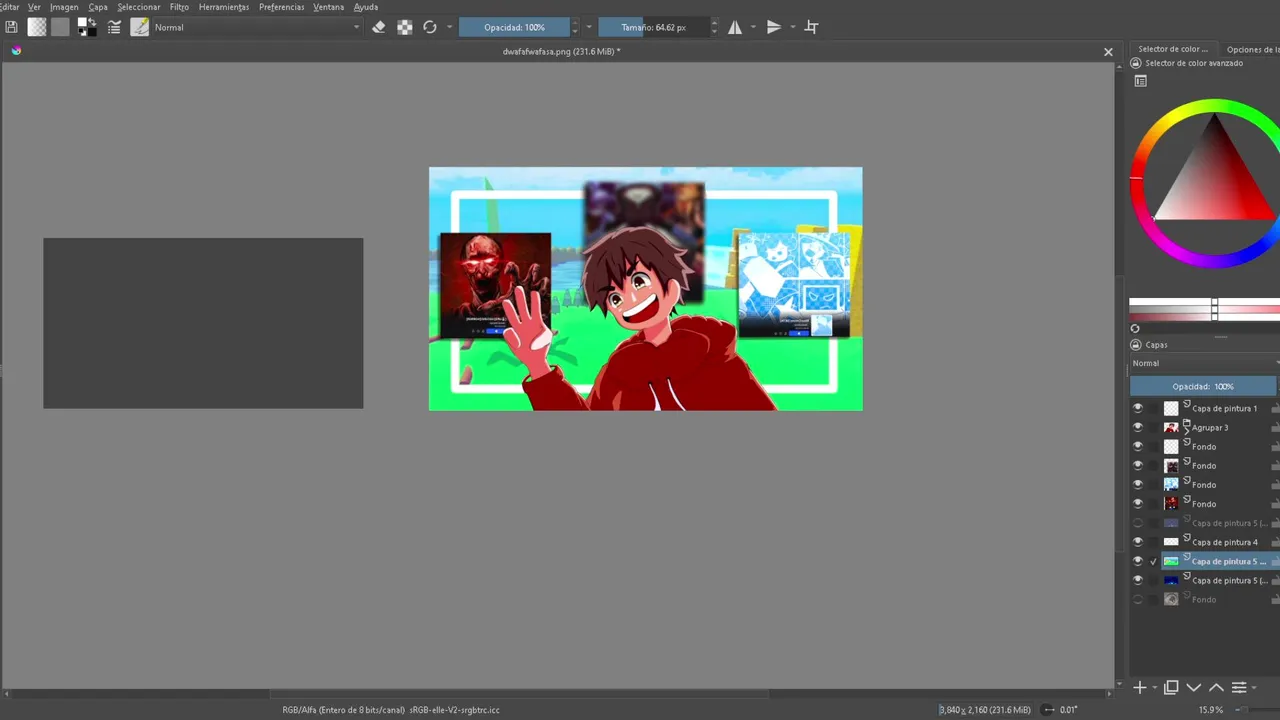Show the greyed-out Capa de pintura 5 layer
The height and width of the screenshot is (720, 1280).
[1137, 523]
